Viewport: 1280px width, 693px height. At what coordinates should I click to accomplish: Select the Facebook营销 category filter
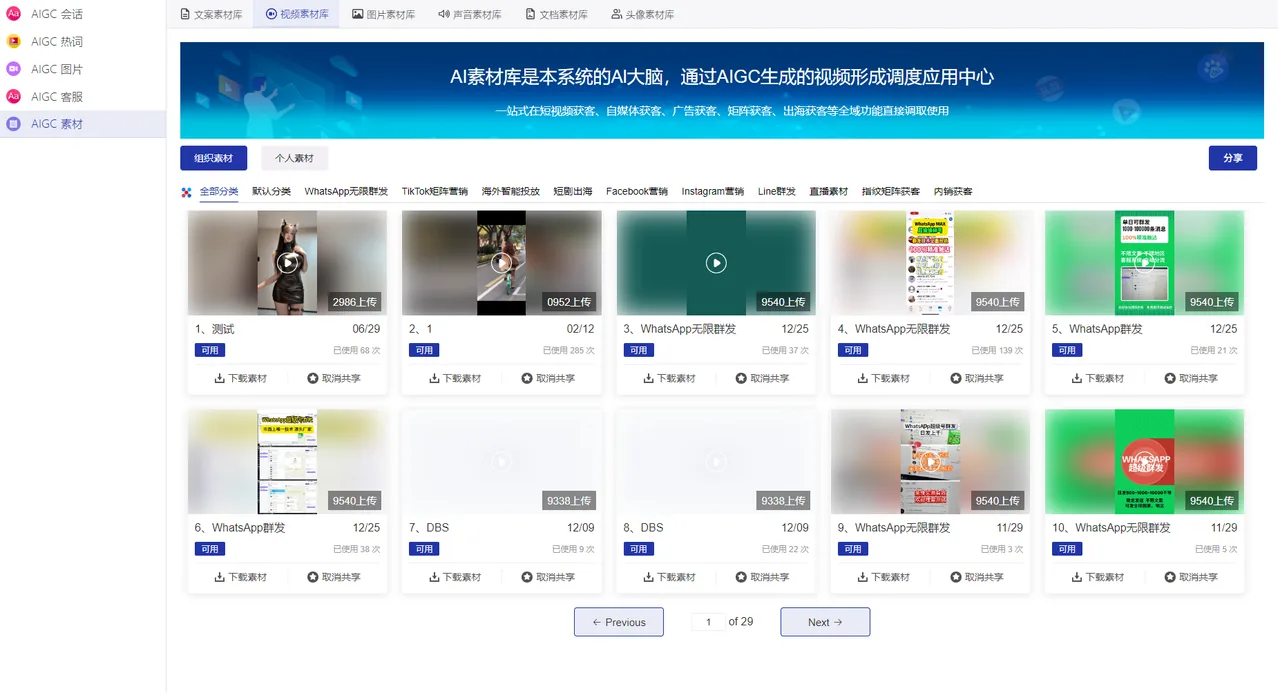tap(637, 191)
